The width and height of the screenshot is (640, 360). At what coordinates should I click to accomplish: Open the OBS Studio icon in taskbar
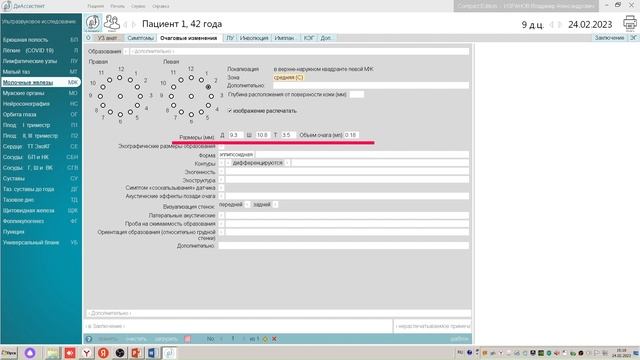pyautogui.click(x=120, y=353)
